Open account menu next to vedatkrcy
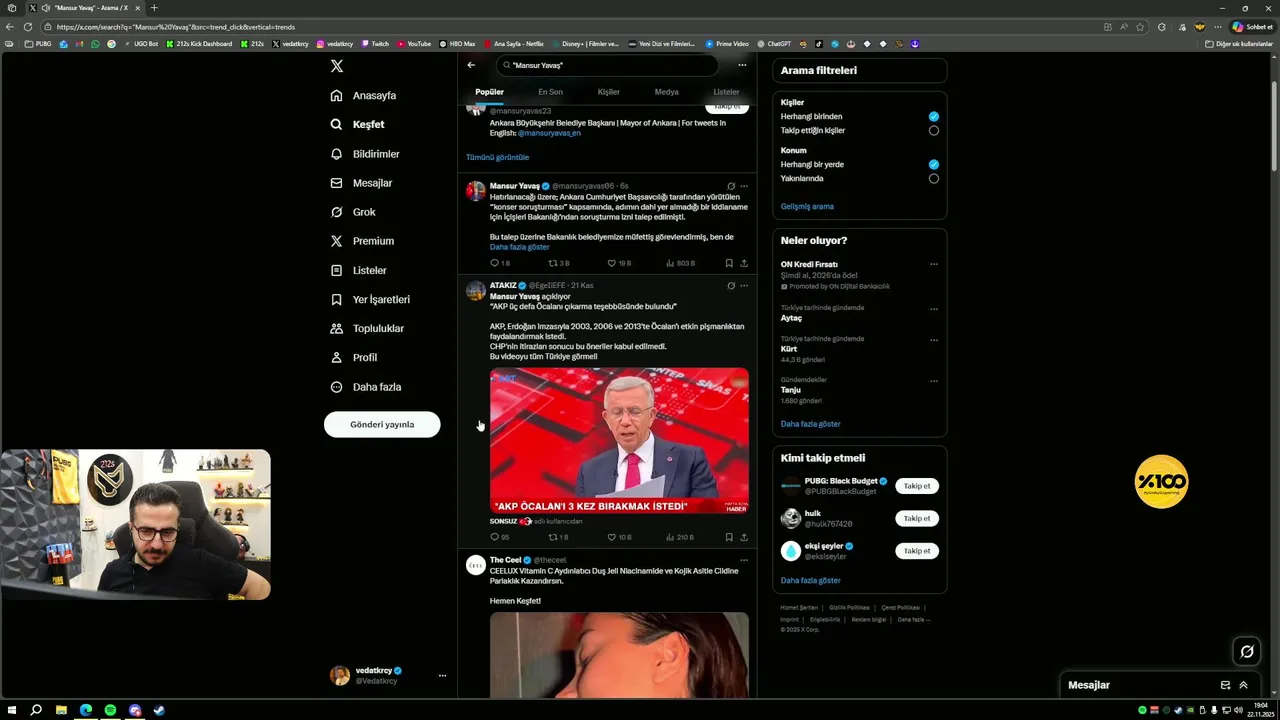The image size is (1280, 720). 442,676
